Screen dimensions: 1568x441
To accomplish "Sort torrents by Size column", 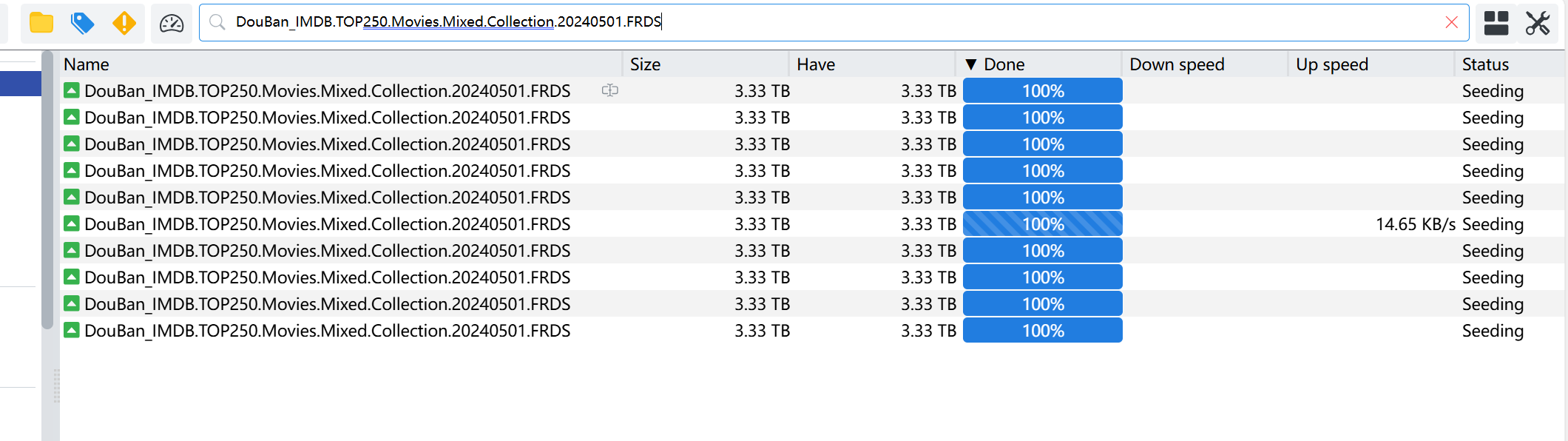I will point(645,64).
